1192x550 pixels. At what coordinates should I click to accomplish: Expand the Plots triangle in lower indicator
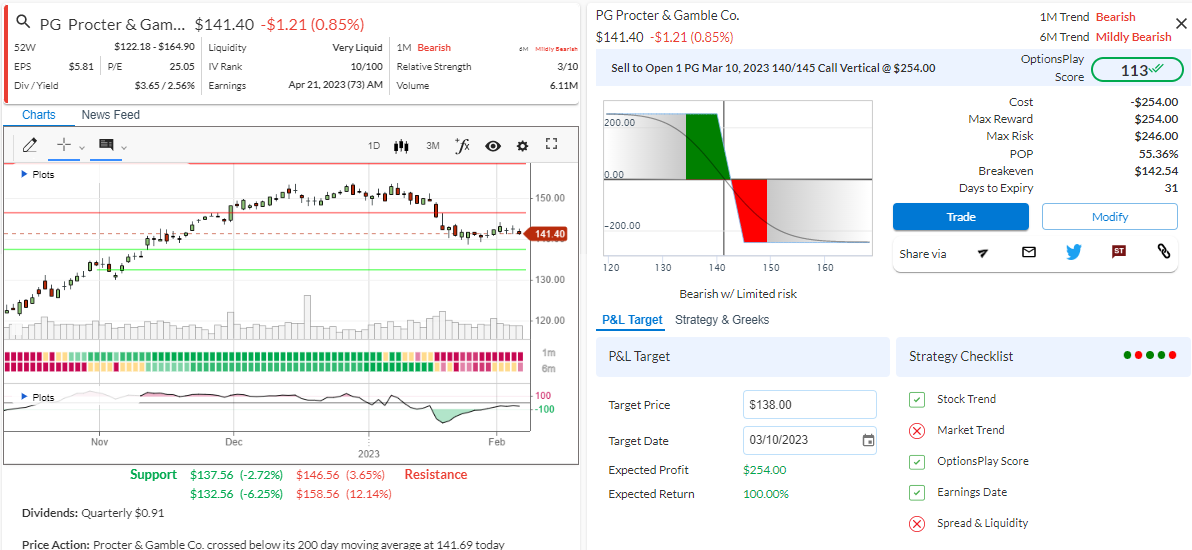[24, 397]
